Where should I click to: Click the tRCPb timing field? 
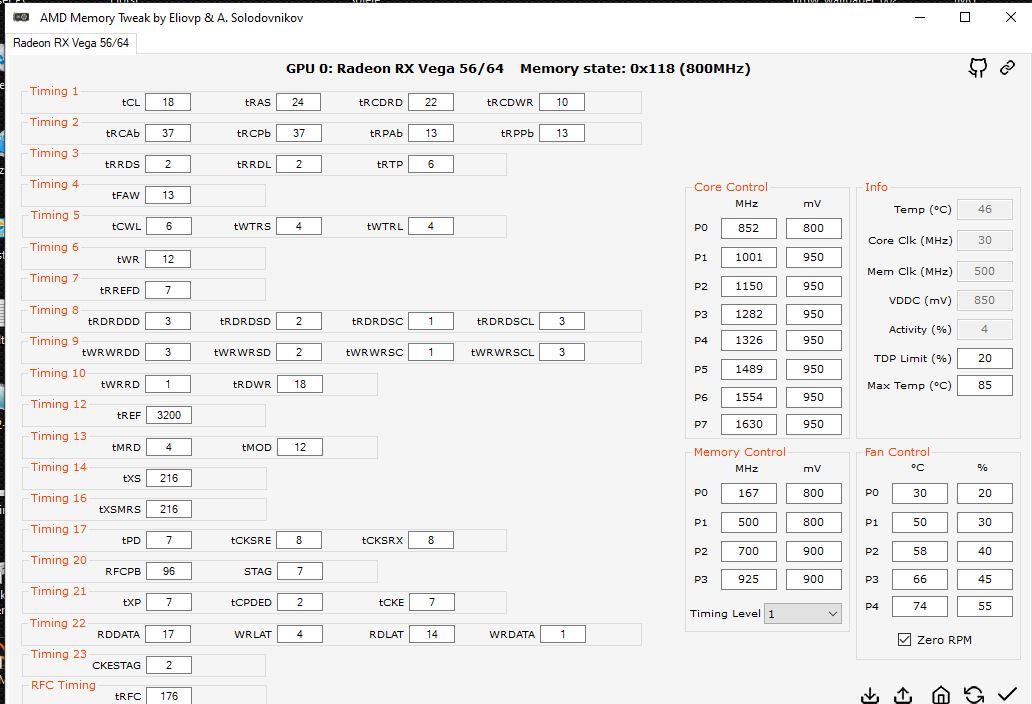point(299,133)
